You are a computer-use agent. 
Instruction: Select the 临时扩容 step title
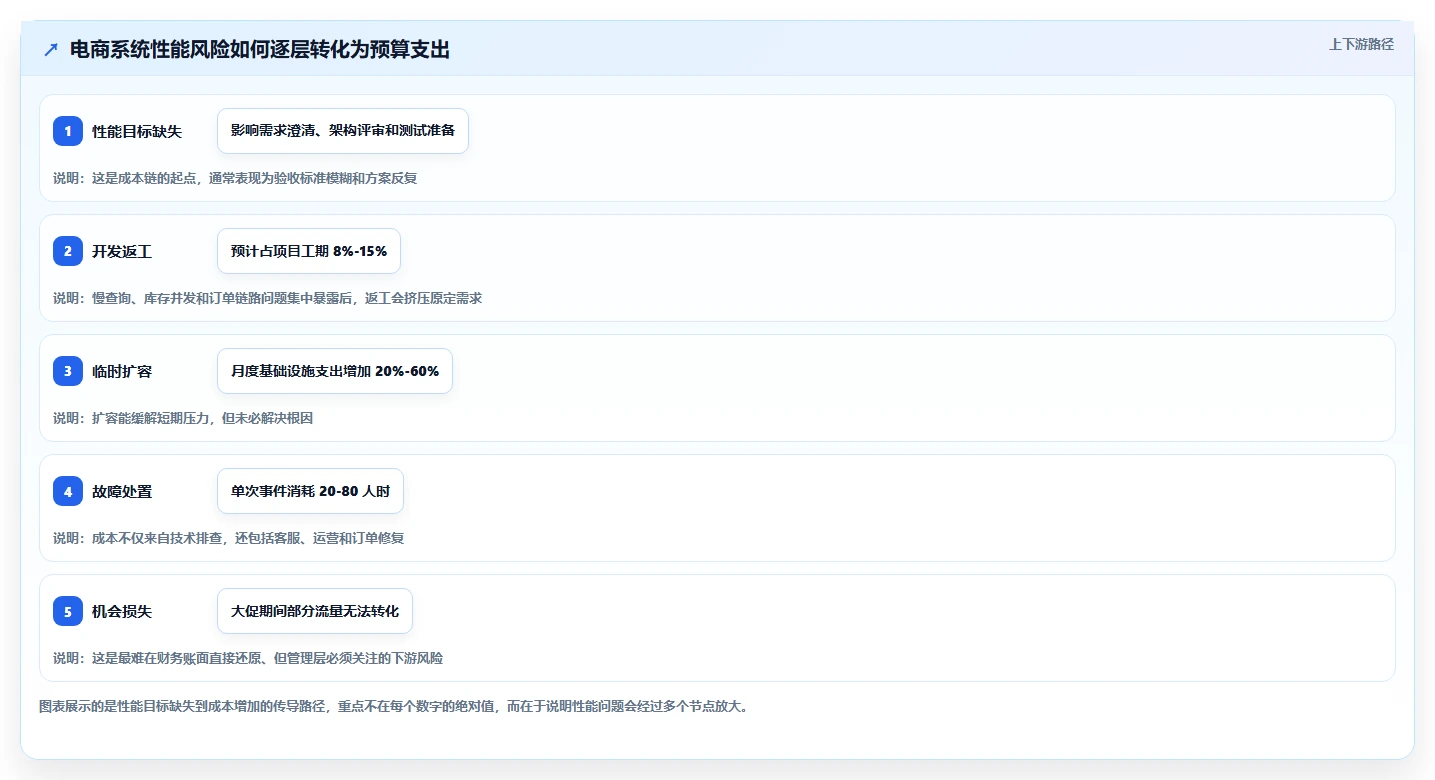click(122, 371)
